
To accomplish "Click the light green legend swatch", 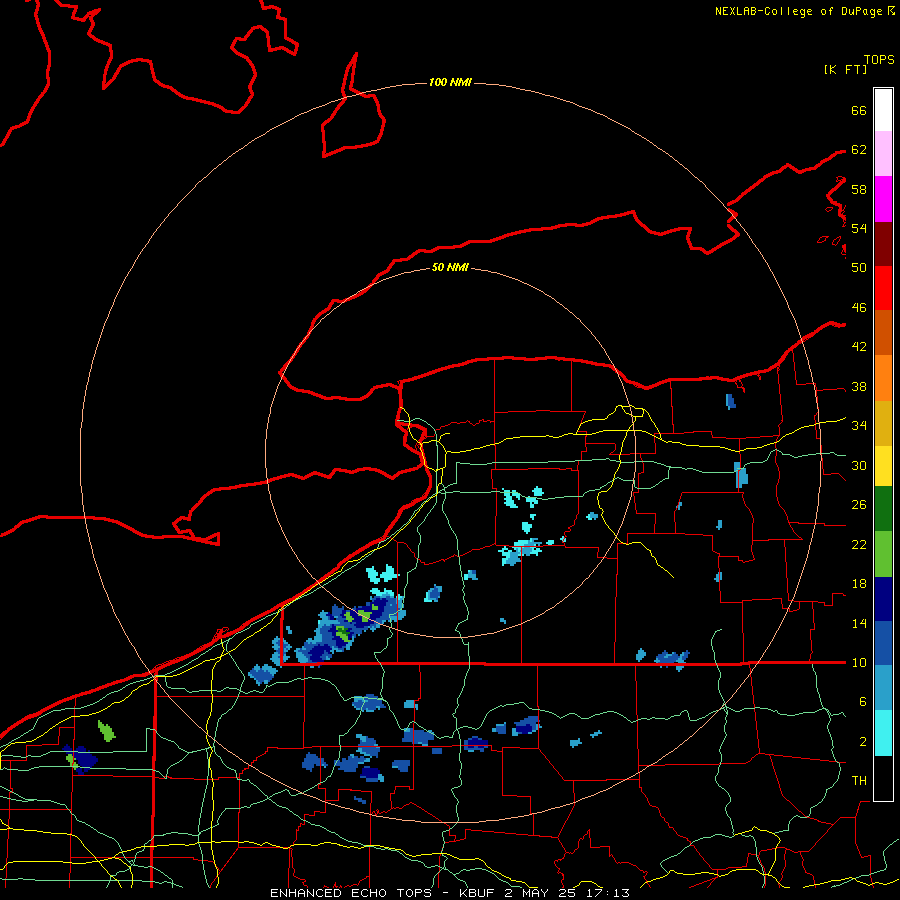I will coord(883,554).
